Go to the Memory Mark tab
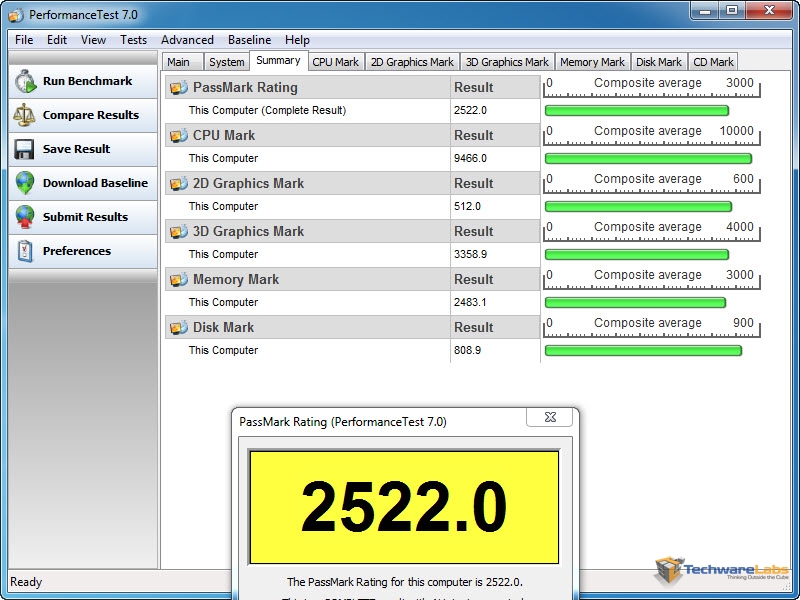This screenshot has width=800, height=600. pos(592,62)
